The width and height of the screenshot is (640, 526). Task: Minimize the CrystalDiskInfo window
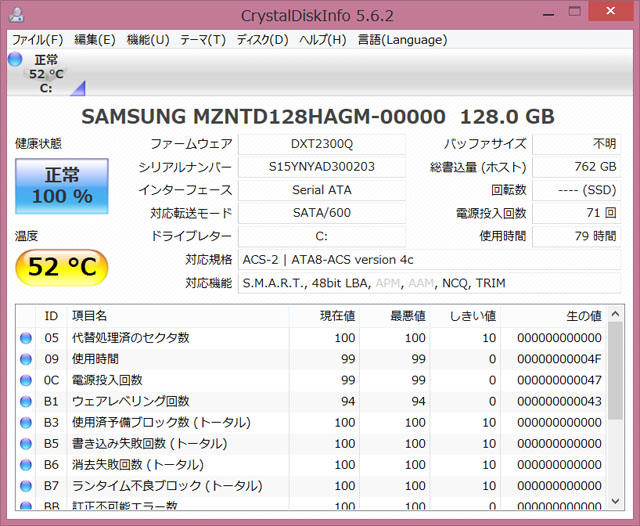(548, 14)
